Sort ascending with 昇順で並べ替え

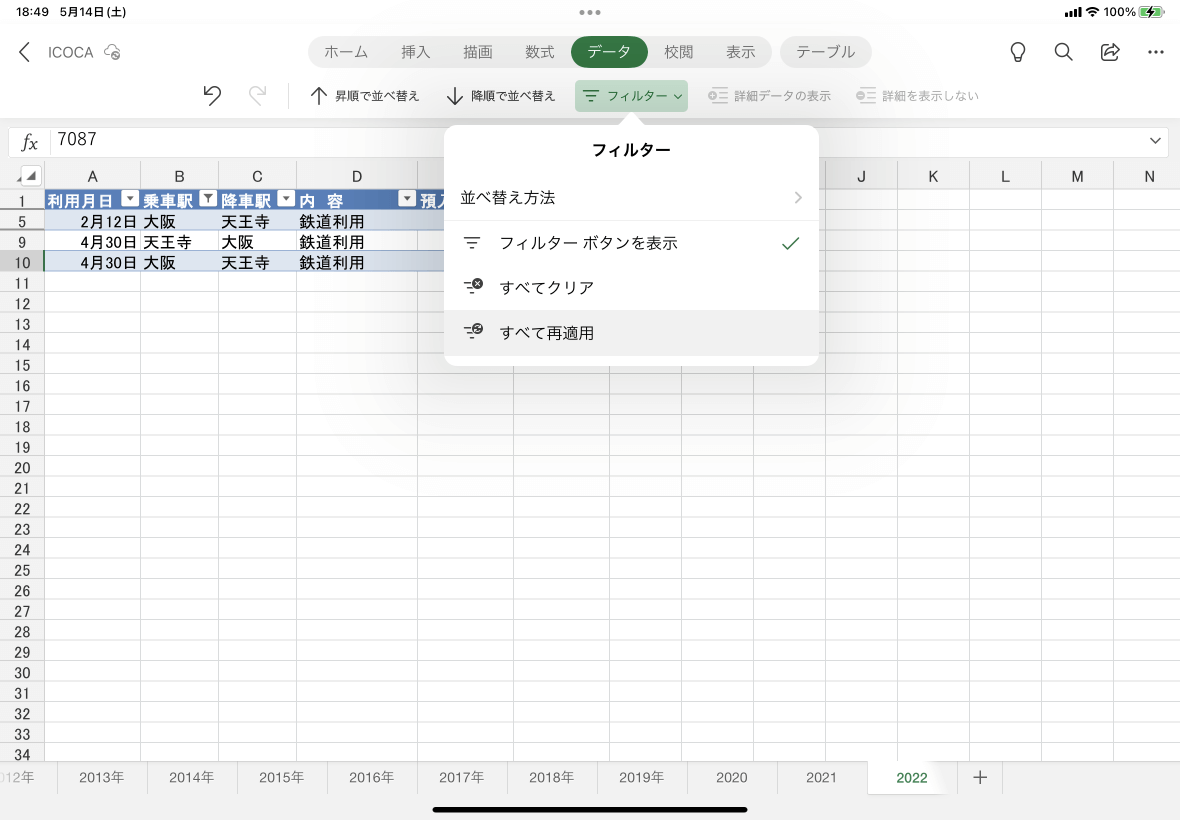click(364, 96)
